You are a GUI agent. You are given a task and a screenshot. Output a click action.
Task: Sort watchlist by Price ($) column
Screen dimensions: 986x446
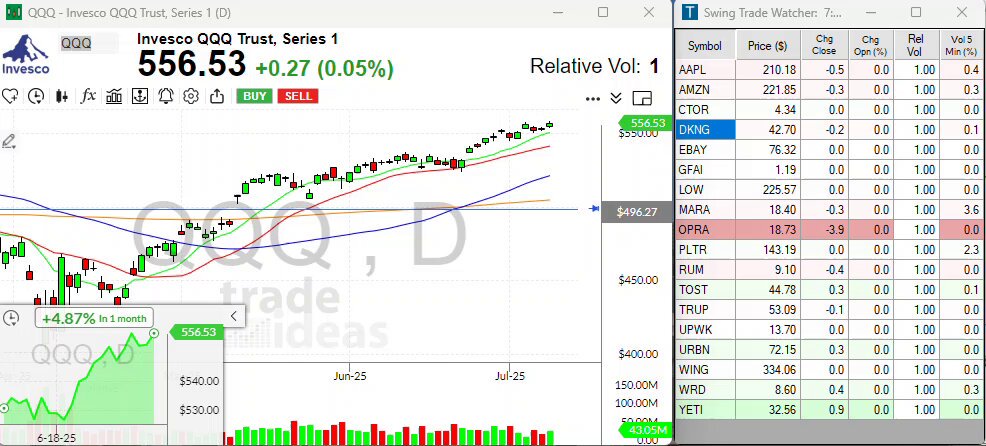pos(768,45)
